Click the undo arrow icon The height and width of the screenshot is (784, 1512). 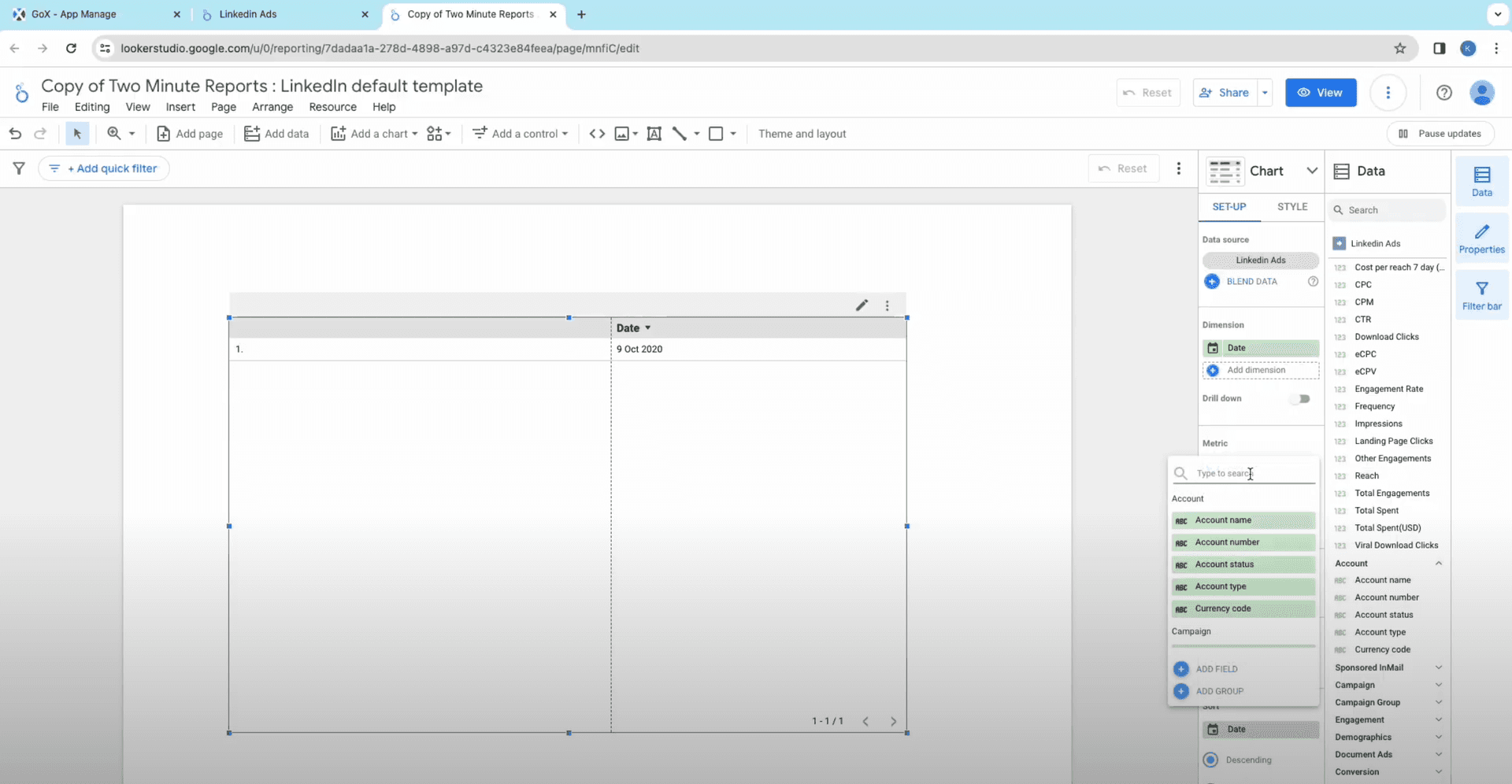pyautogui.click(x=15, y=134)
